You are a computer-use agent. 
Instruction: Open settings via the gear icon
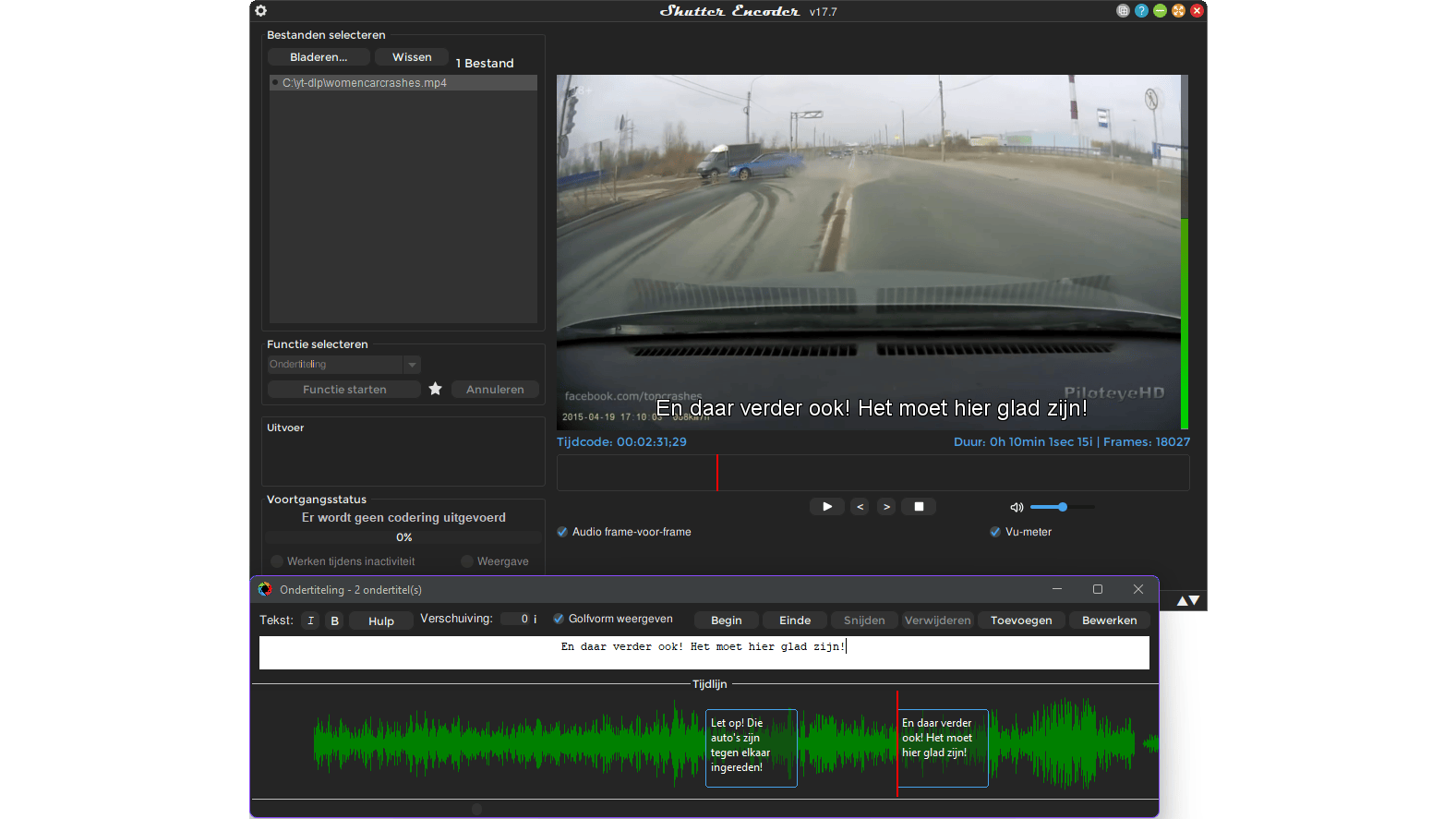[261, 11]
